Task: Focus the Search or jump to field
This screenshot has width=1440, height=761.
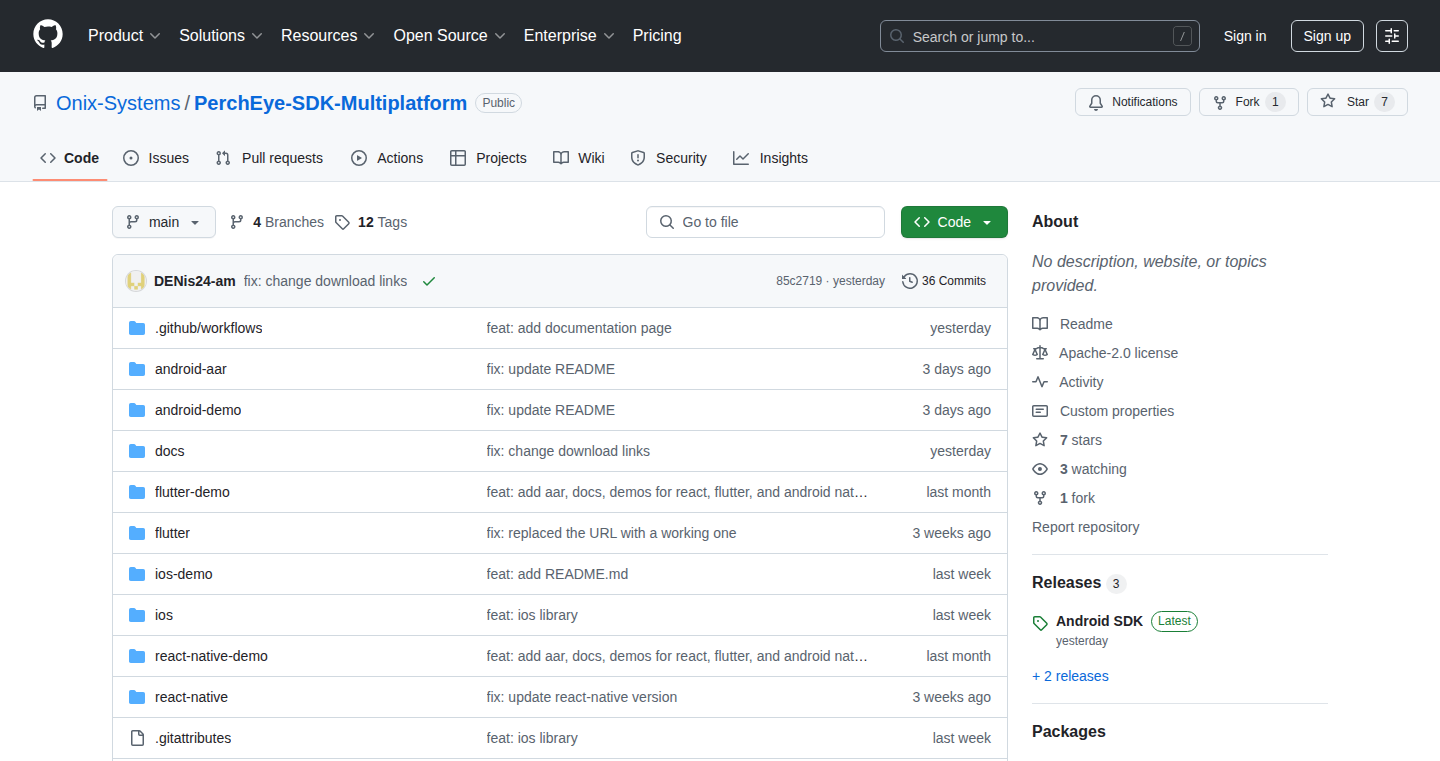Action: point(1040,36)
